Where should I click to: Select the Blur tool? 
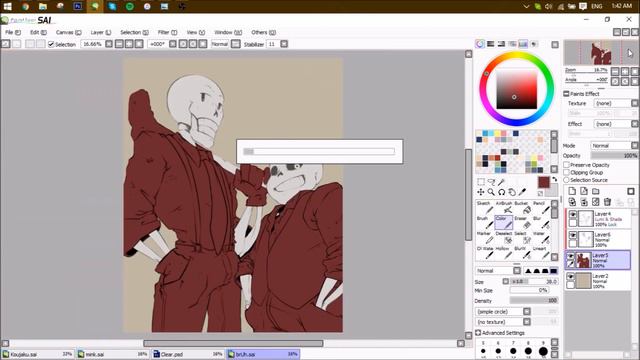tap(541, 222)
